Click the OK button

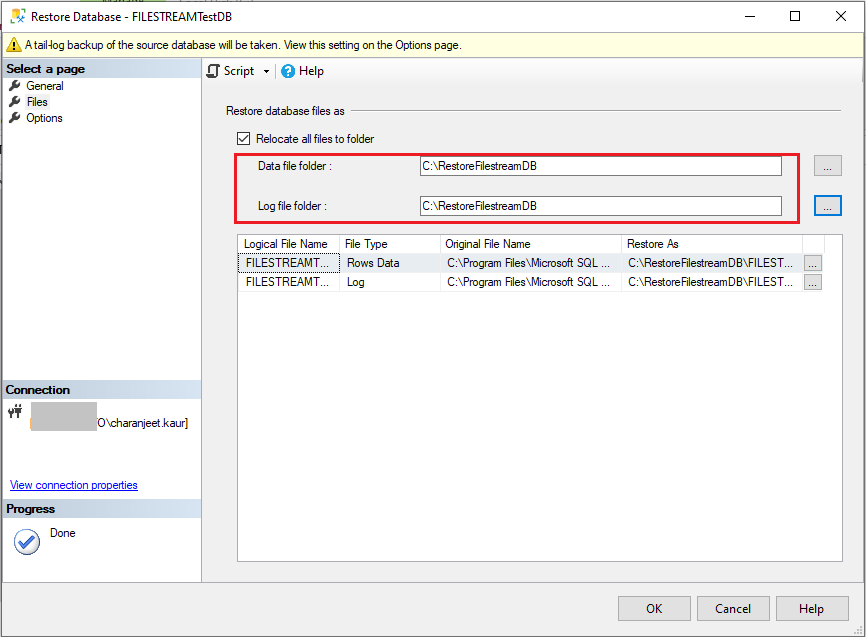654,608
